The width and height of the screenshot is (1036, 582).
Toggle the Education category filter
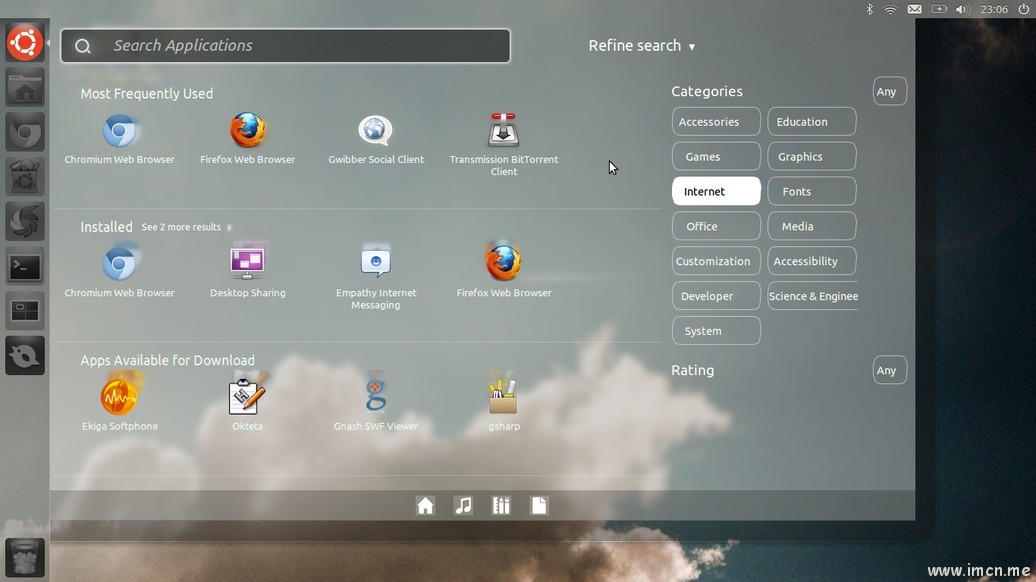tap(812, 122)
